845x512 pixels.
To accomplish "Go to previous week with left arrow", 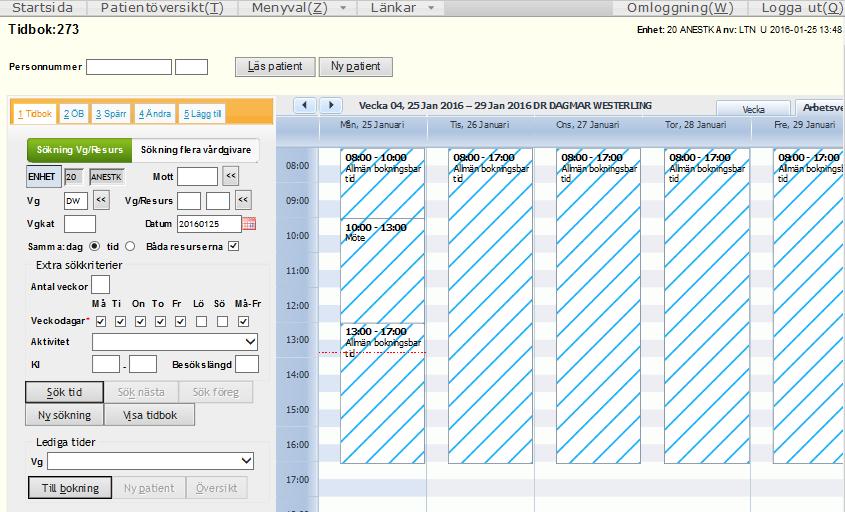I will [x=304, y=105].
